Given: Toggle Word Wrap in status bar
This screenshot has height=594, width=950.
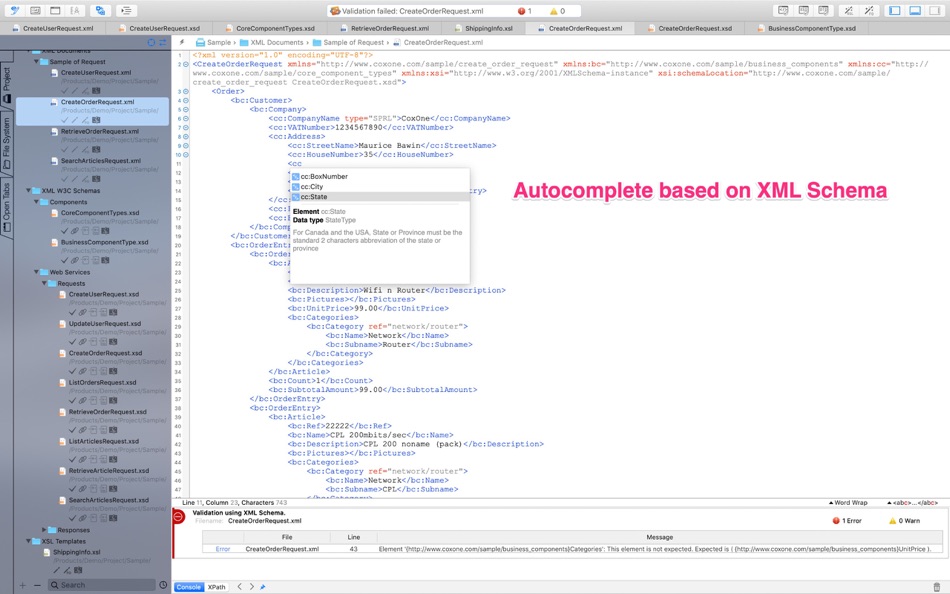Looking at the screenshot, I should (848, 502).
